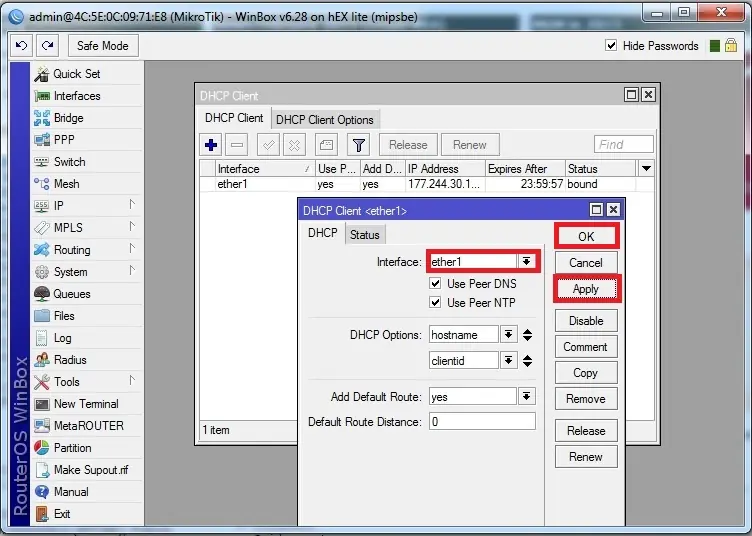Click the enable checkmark icon in DHCP Client toolbar
This screenshot has width=752, height=536.
269,145
